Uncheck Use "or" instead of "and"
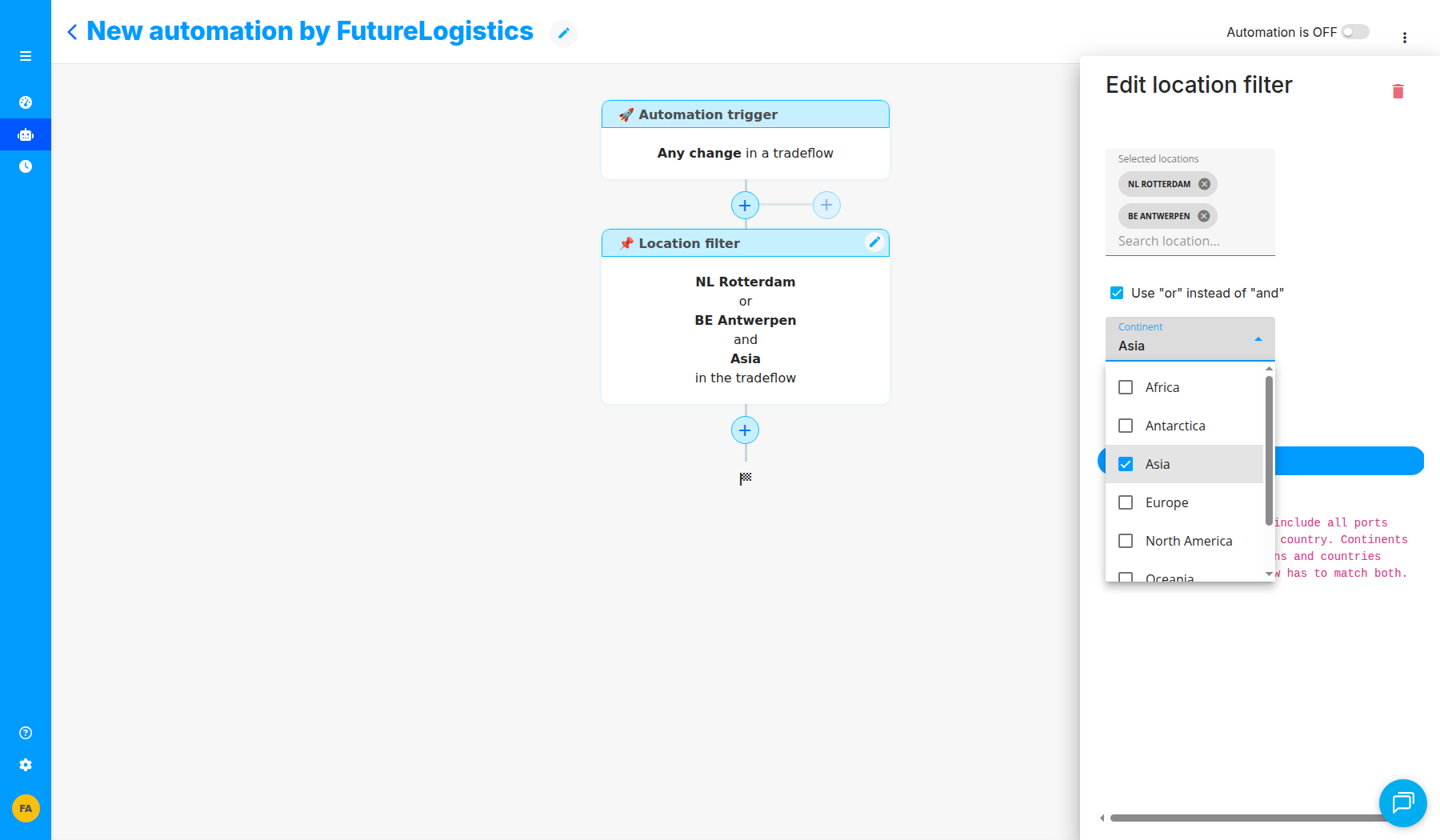The height and width of the screenshot is (840, 1440). click(1117, 293)
